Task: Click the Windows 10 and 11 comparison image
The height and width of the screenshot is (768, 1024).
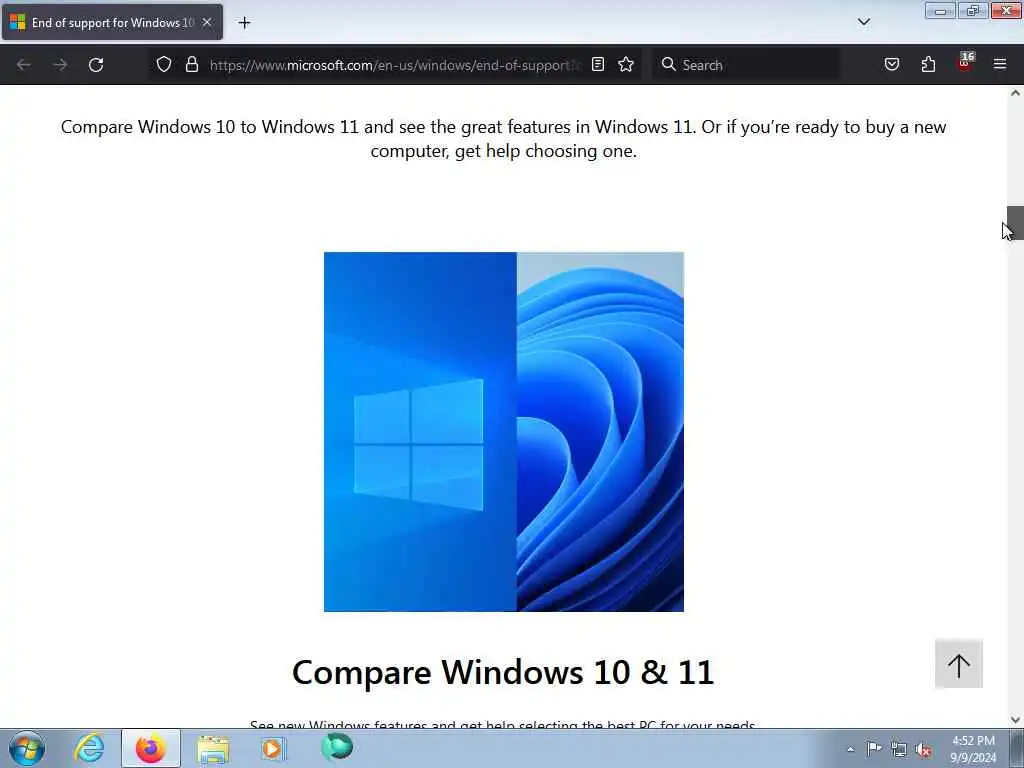Action: (x=504, y=432)
